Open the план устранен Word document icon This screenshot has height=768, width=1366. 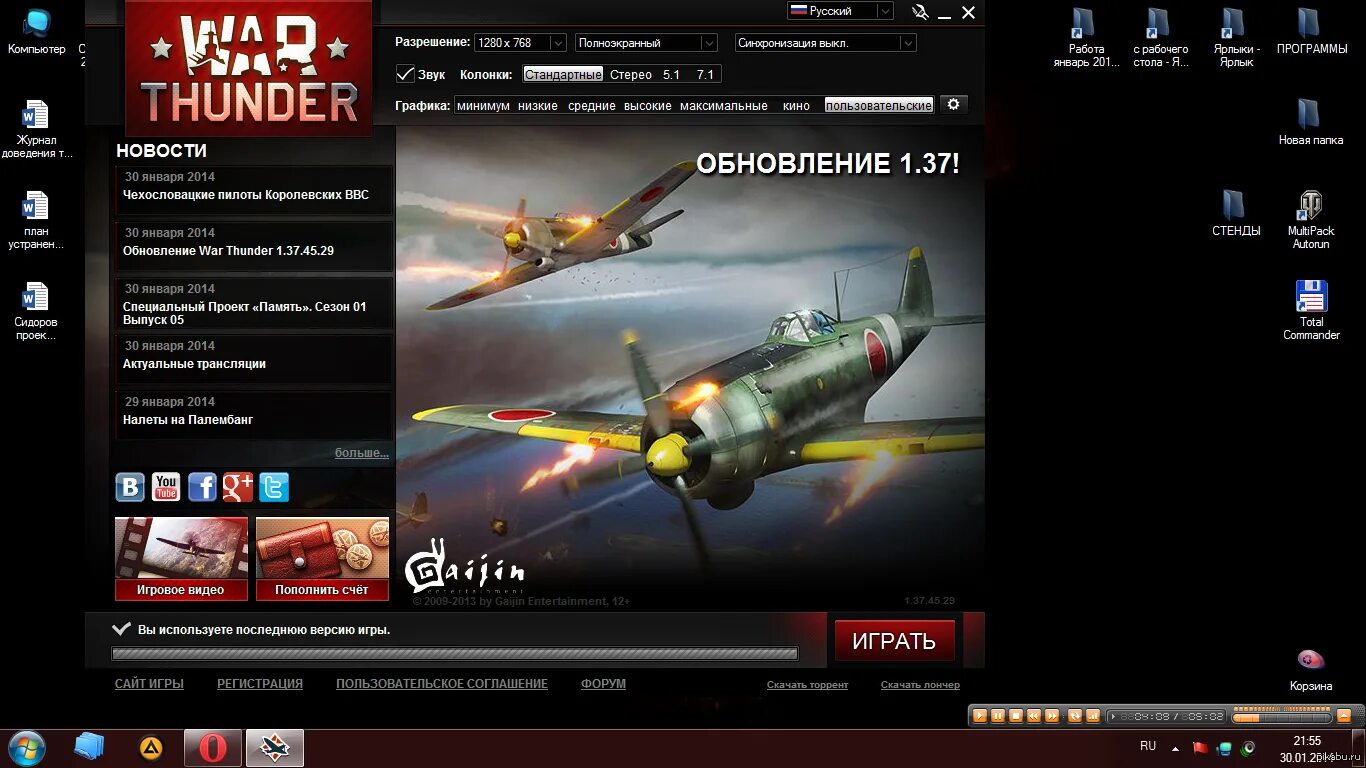pyautogui.click(x=36, y=220)
